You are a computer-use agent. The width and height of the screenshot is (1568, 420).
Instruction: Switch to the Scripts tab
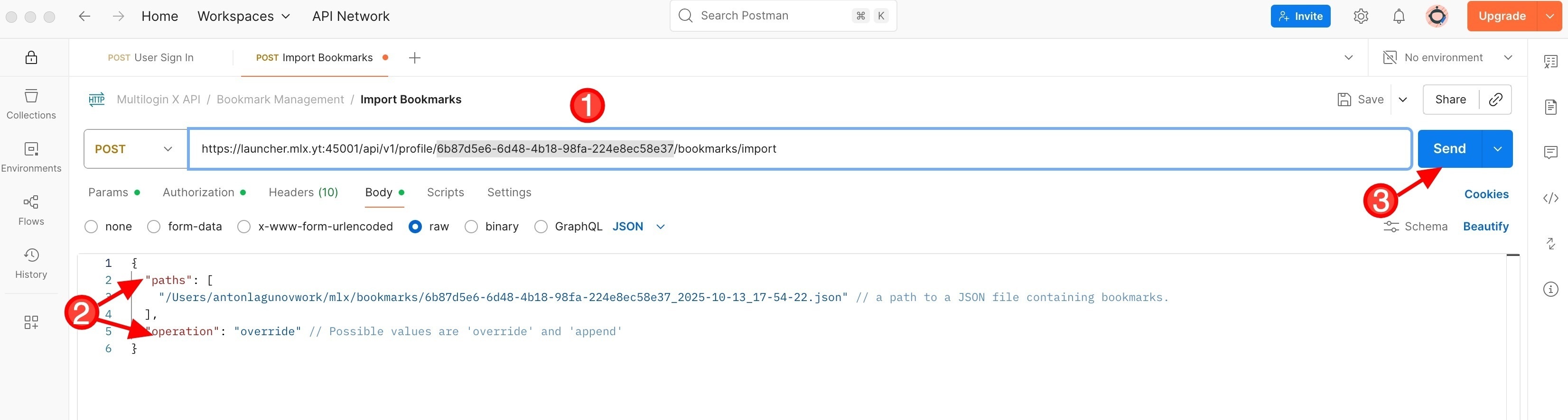click(446, 192)
